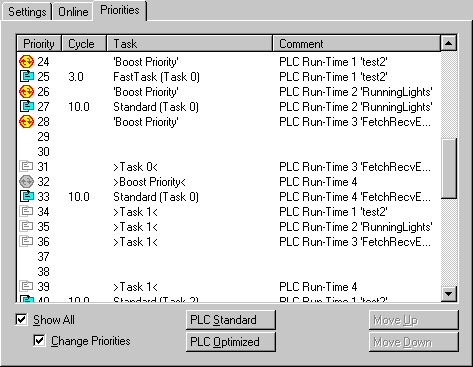
Task: Click the grey boost icon at priority 32
Action: coord(26,182)
